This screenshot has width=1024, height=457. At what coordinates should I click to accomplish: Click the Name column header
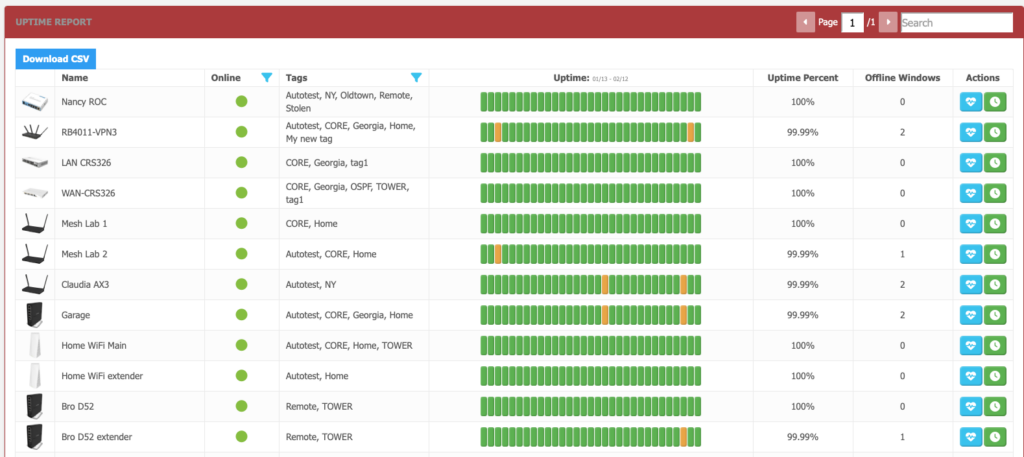(x=74, y=78)
